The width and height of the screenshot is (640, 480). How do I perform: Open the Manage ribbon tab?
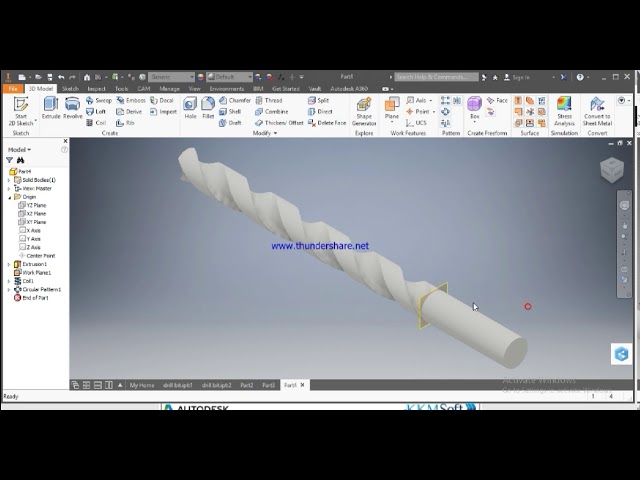click(169, 89)
